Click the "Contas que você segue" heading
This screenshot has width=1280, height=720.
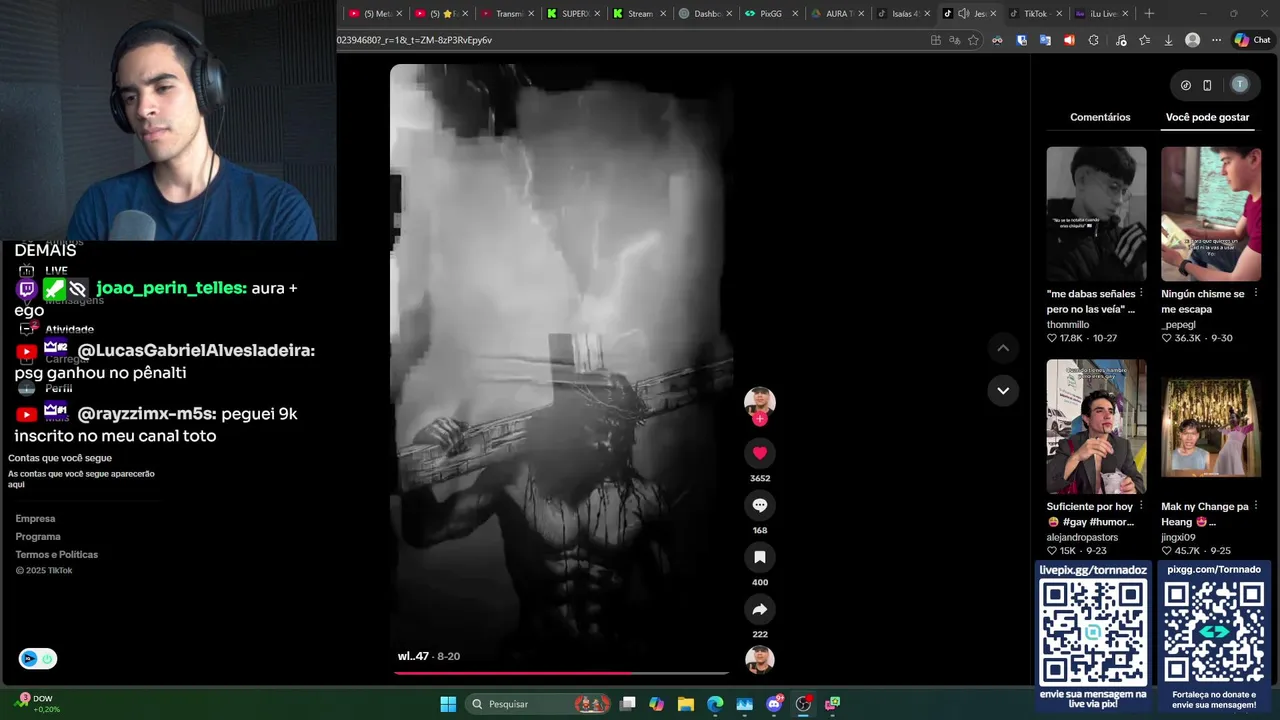click(60, 458)
